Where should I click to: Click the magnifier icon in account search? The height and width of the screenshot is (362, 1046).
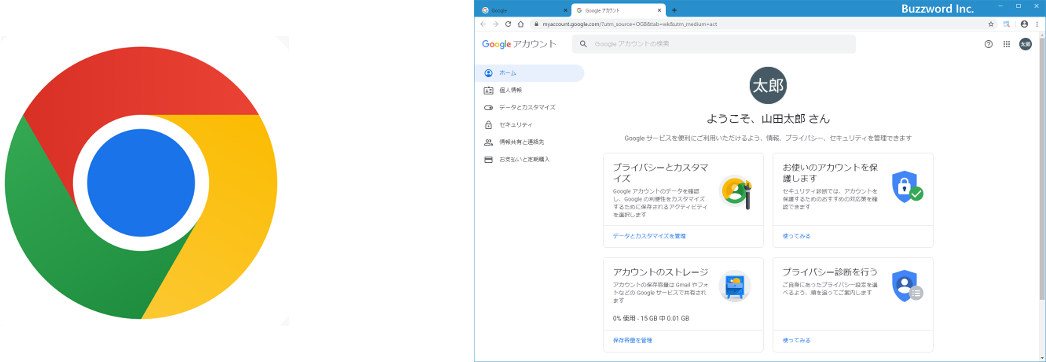(x=584, y=44)
